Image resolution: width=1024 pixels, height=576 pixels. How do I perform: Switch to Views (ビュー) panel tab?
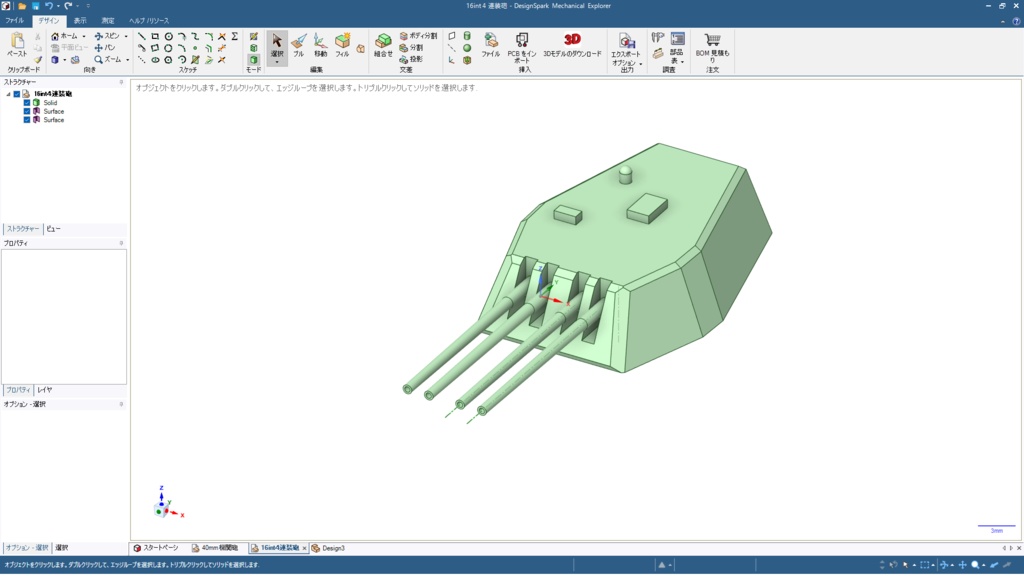(54, 229)
